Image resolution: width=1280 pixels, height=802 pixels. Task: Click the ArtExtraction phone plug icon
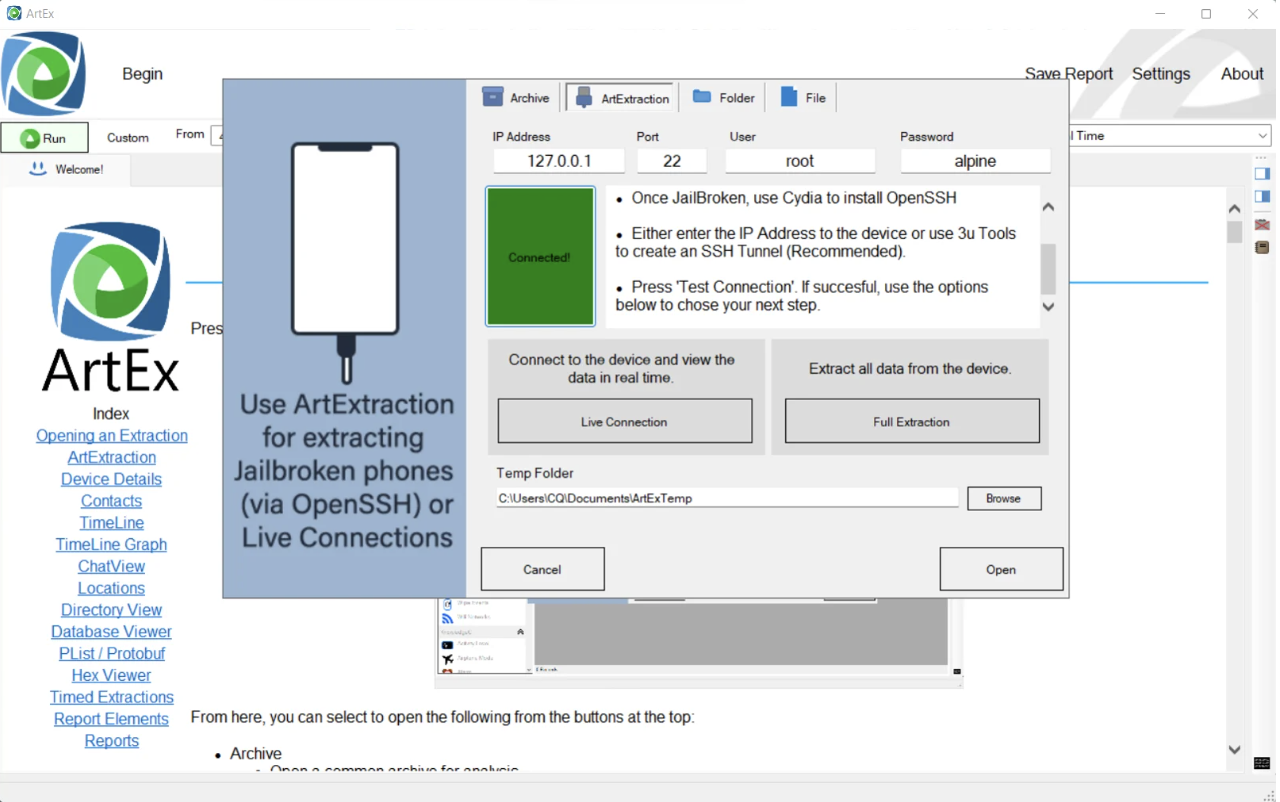(584, 98)
